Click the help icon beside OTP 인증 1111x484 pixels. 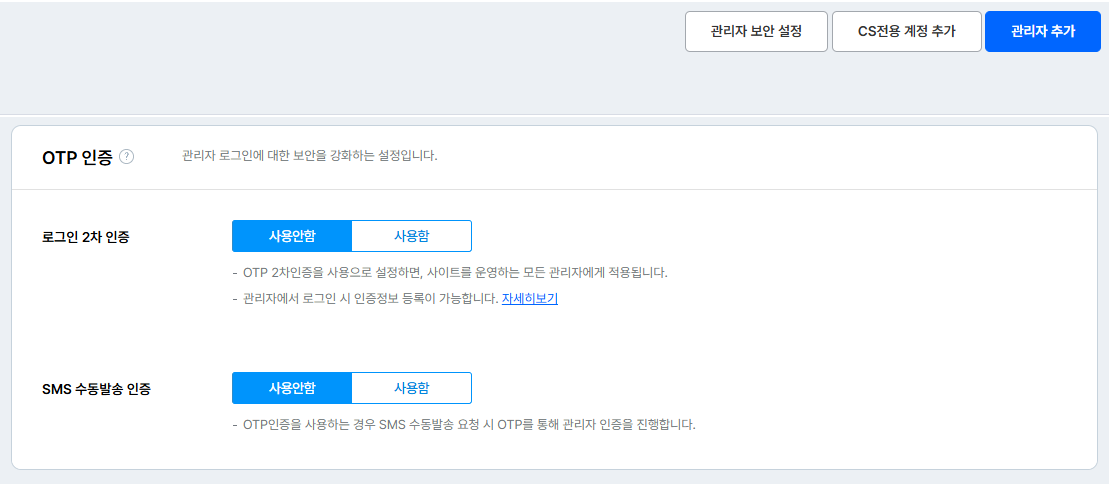pos(126,157)
